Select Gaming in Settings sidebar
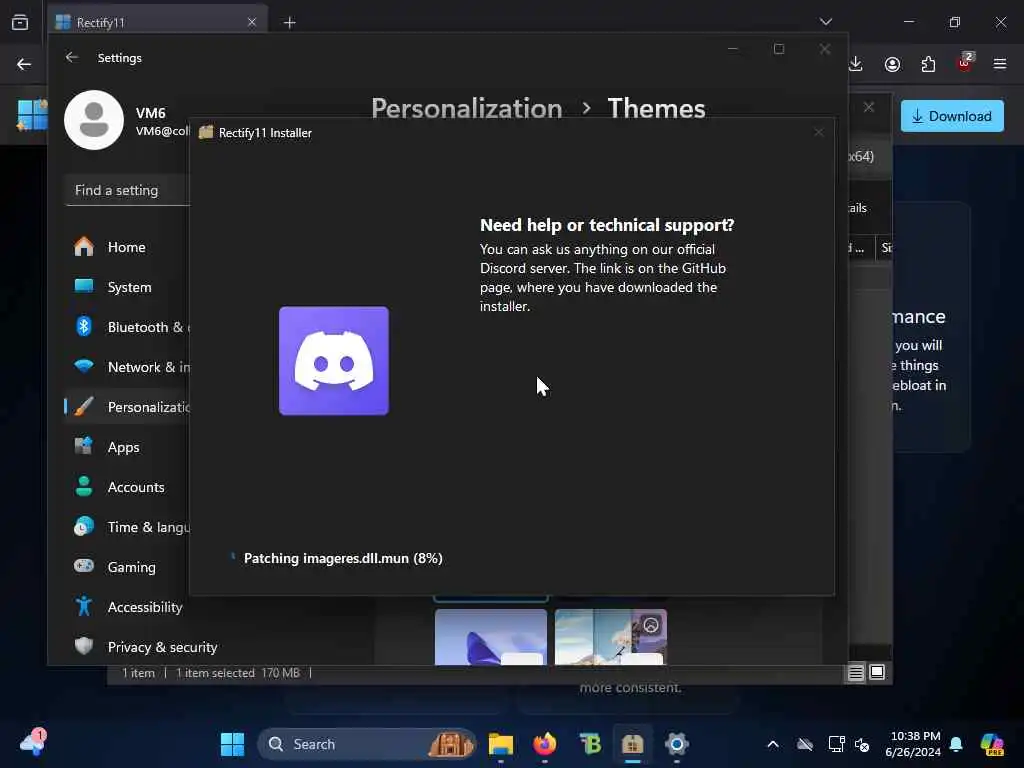1024x768 pixels. [127, 567]
